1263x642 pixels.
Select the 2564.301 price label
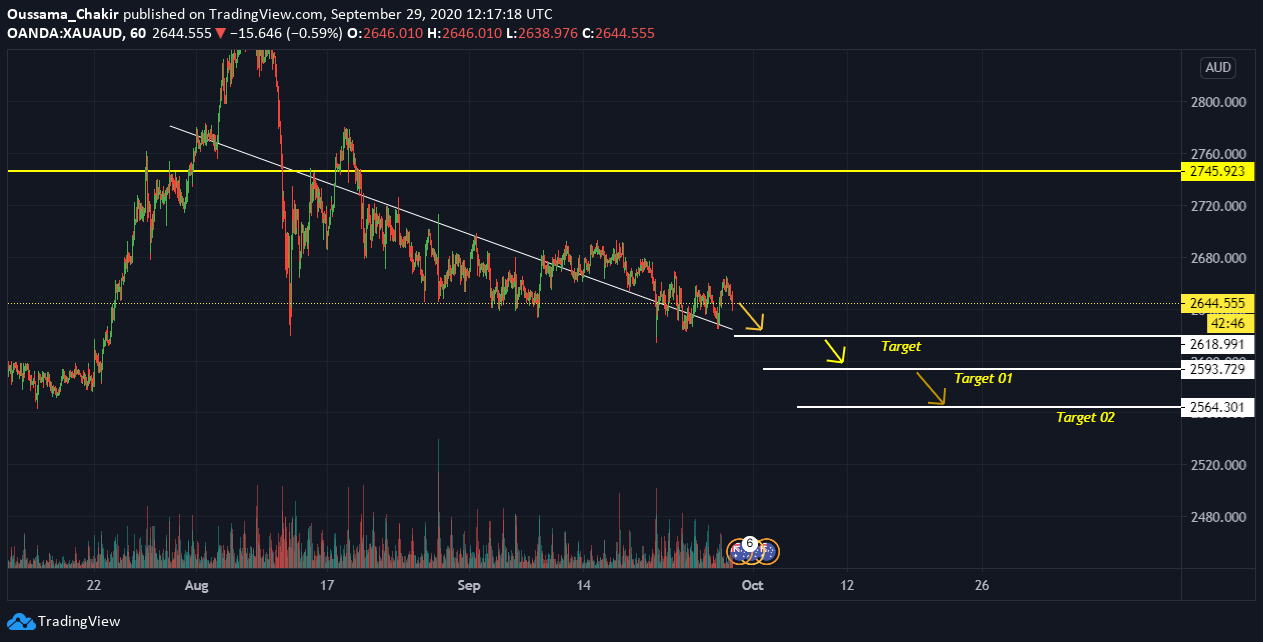point(1217,407)
